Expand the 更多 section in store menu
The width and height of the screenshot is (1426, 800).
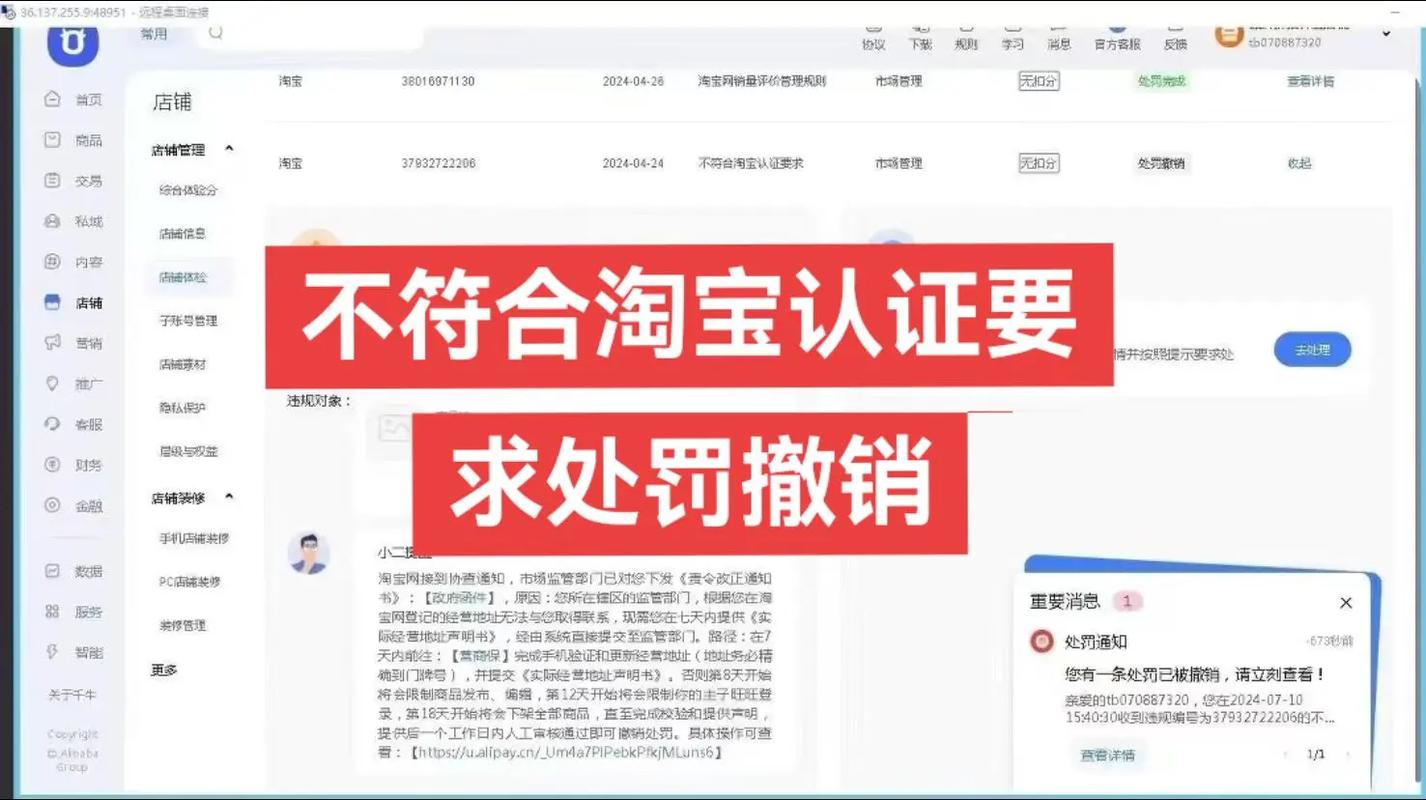click(163, 670)
